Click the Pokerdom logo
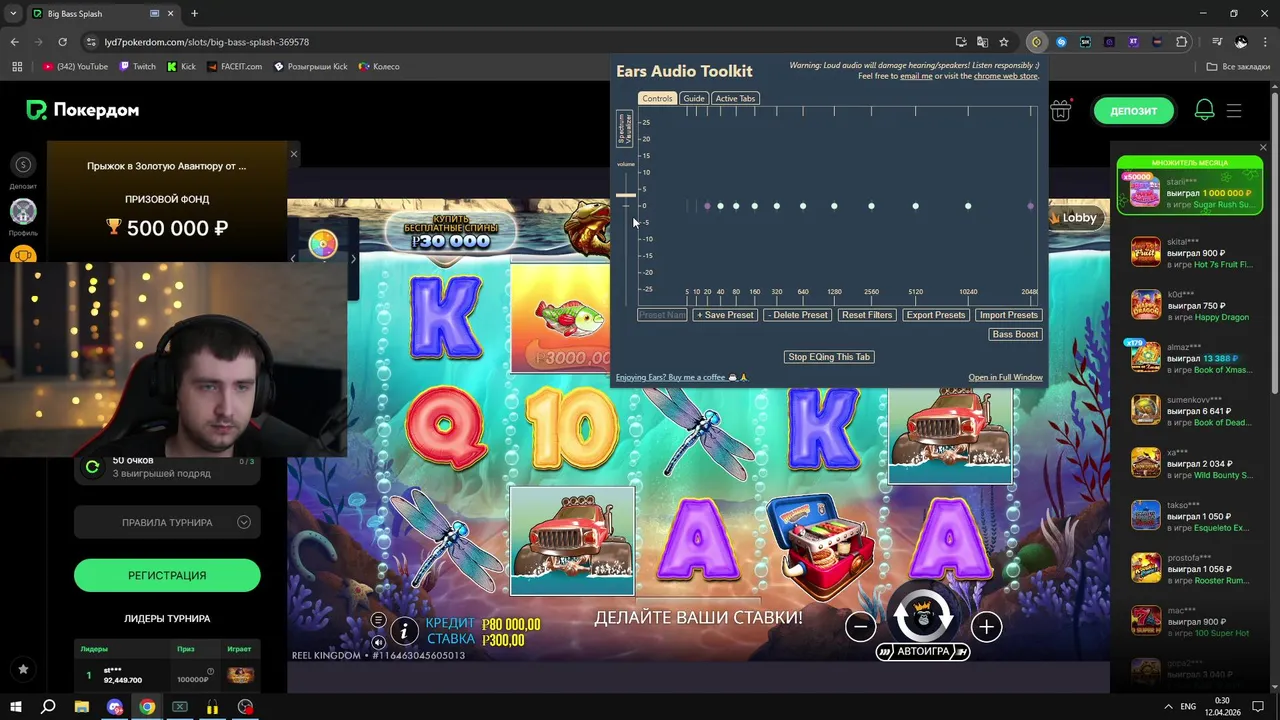Image resolution: width=1280 pixels, height=720 pixels. tap(83, 110)
